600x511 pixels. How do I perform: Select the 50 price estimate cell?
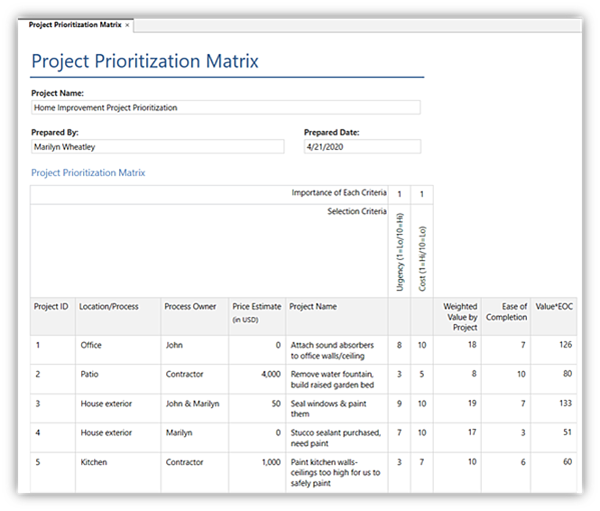[257, 408]
